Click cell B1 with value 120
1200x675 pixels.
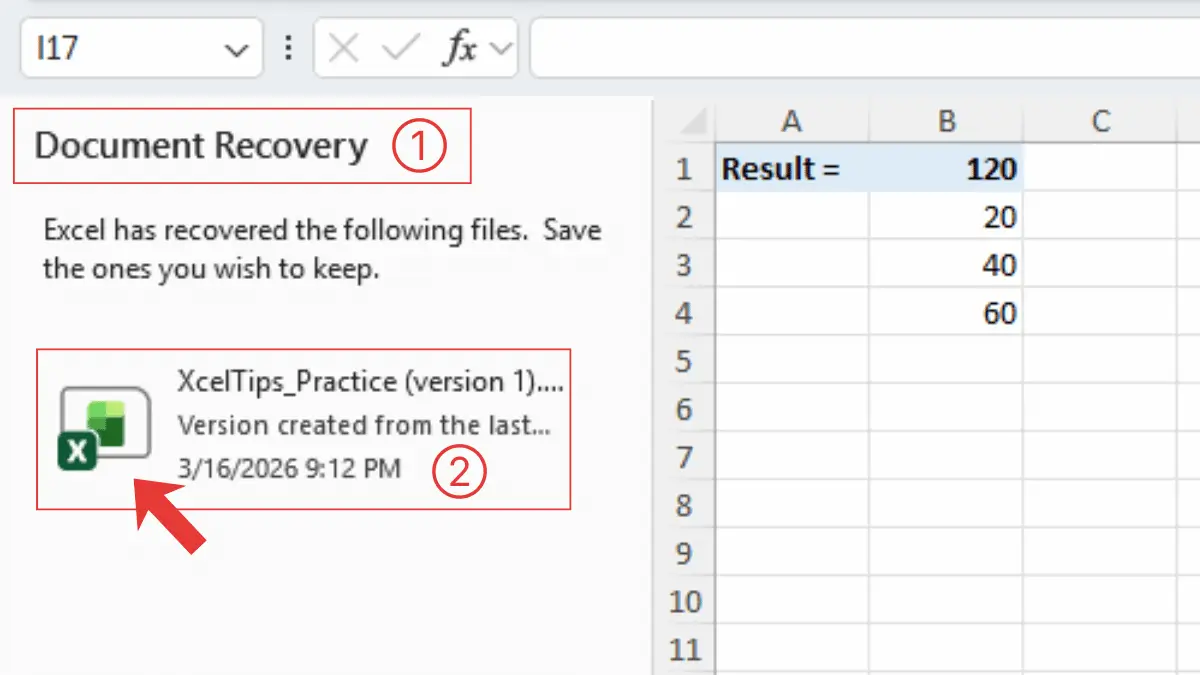pos(946,169)
